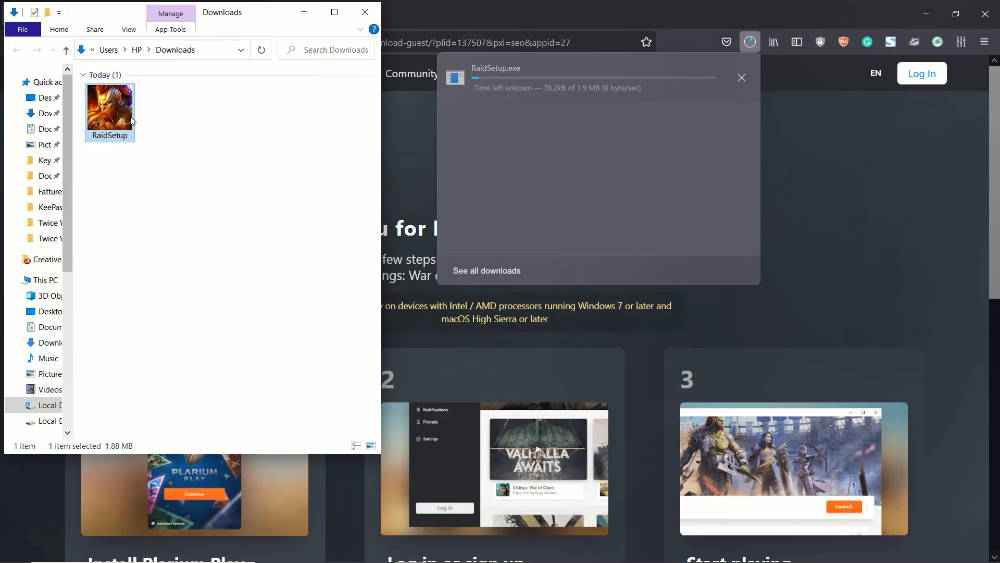The height and width of the screenshot is (563, 1000).
Task: Open the Key pinned folder
Action: point(42,160)
